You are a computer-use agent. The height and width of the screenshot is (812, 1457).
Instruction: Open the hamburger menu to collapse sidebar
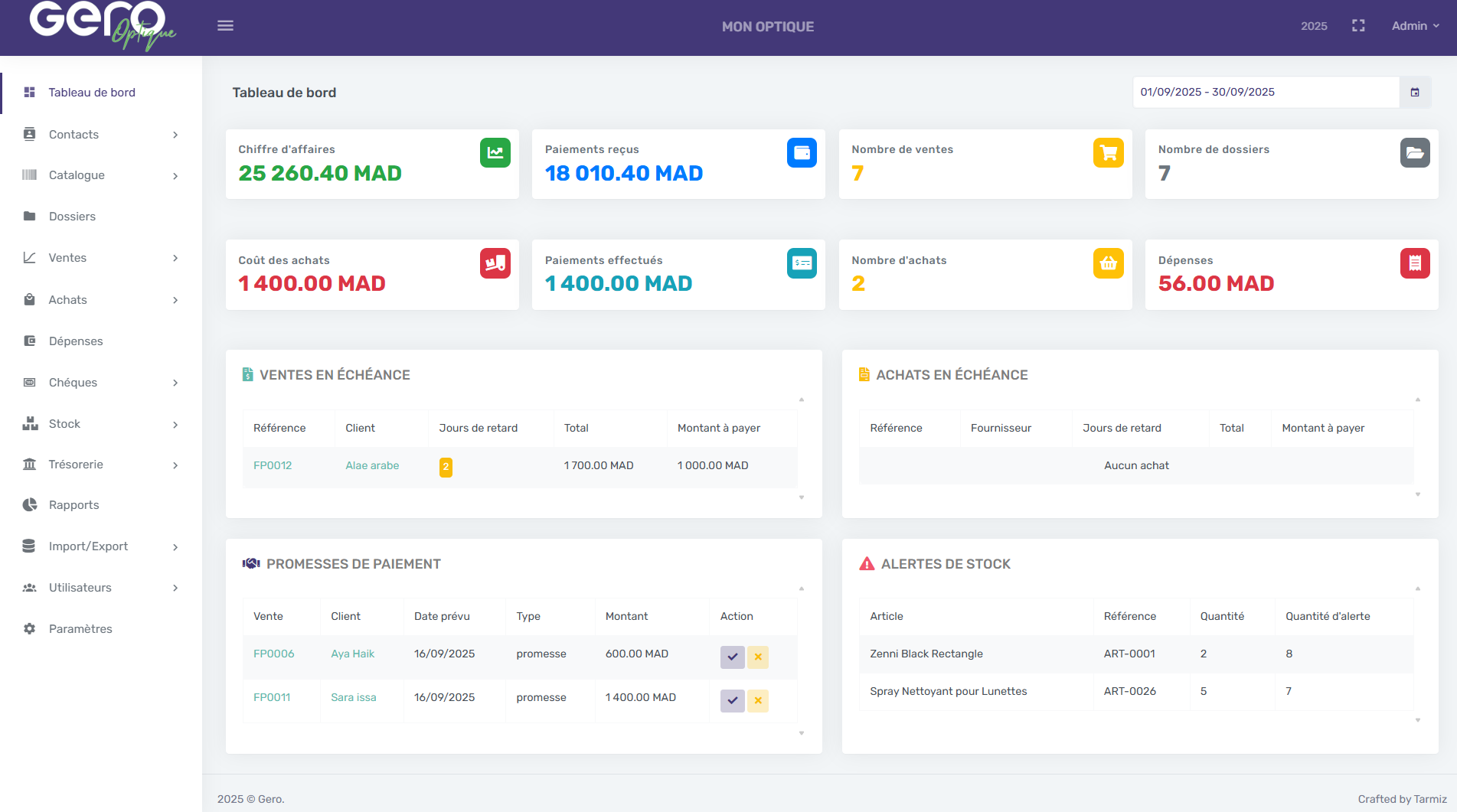tap(225, 25)
